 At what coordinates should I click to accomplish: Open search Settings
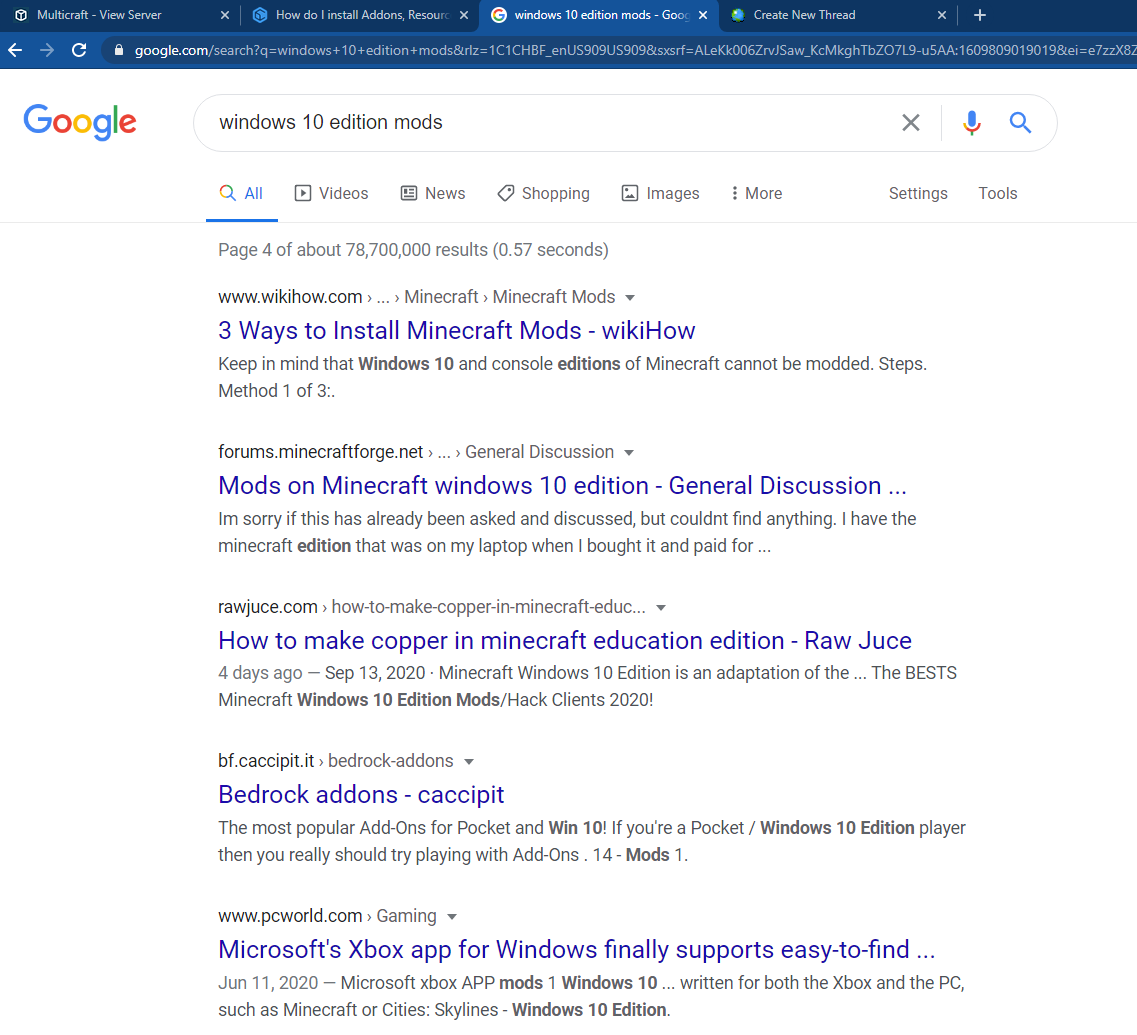coord(918,194)
